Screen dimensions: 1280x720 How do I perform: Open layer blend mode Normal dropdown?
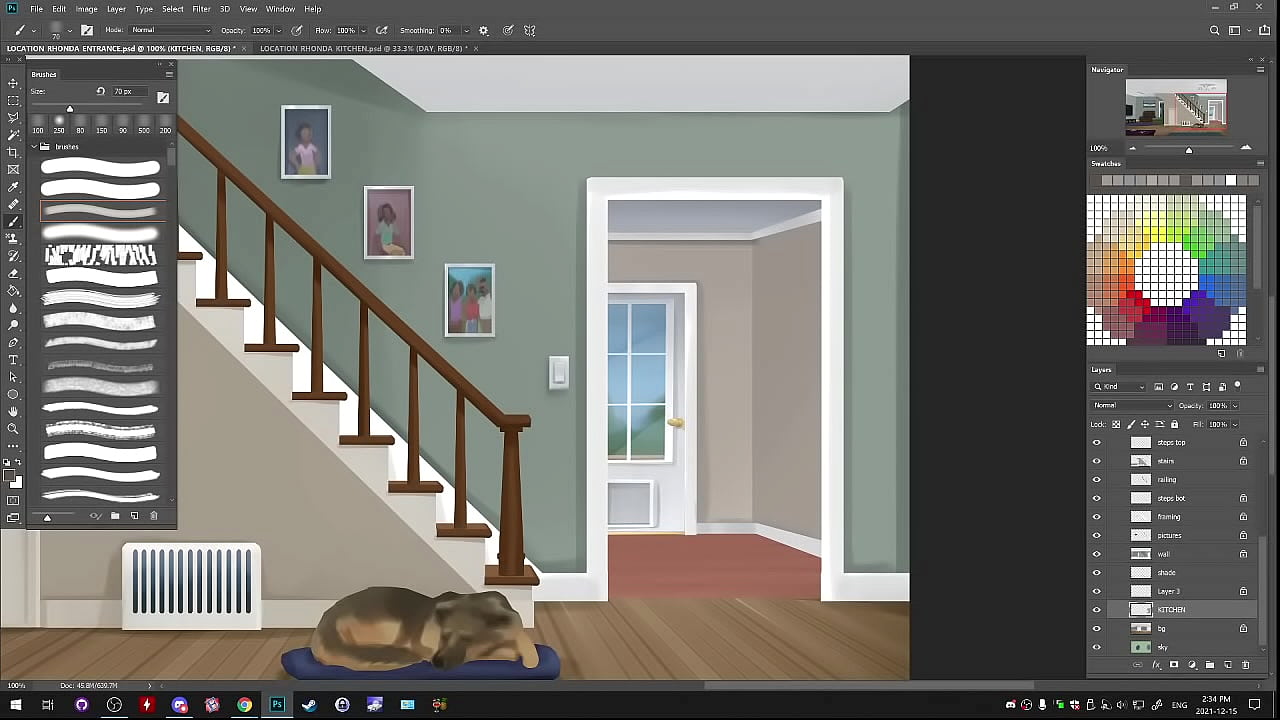(1132, 406)
